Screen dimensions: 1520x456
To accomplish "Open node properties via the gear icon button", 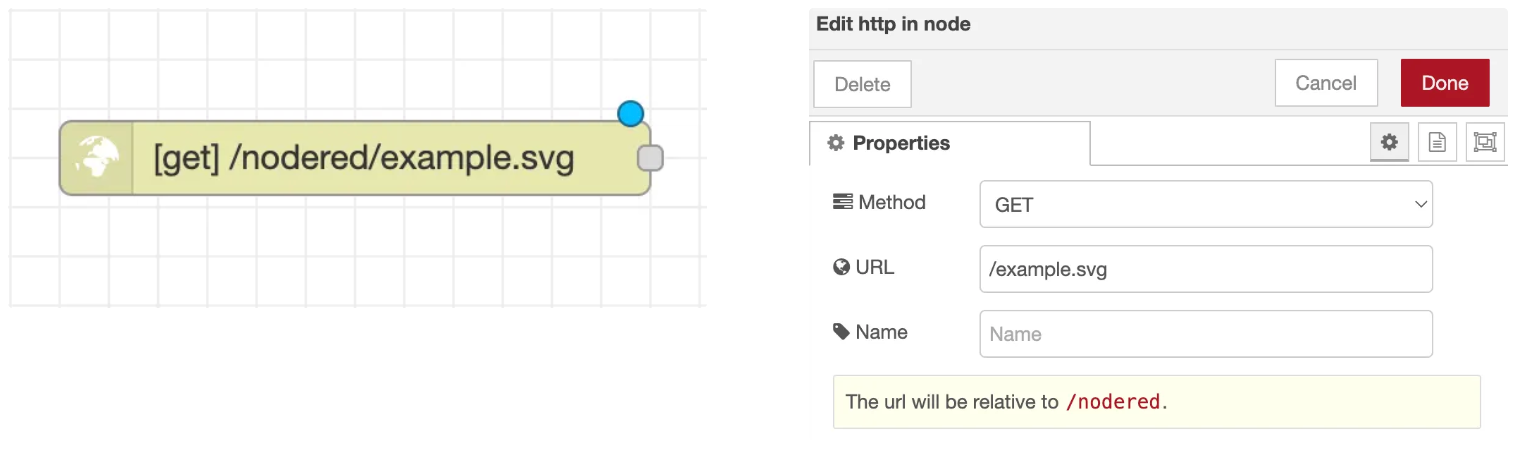I will (1389, 143).
